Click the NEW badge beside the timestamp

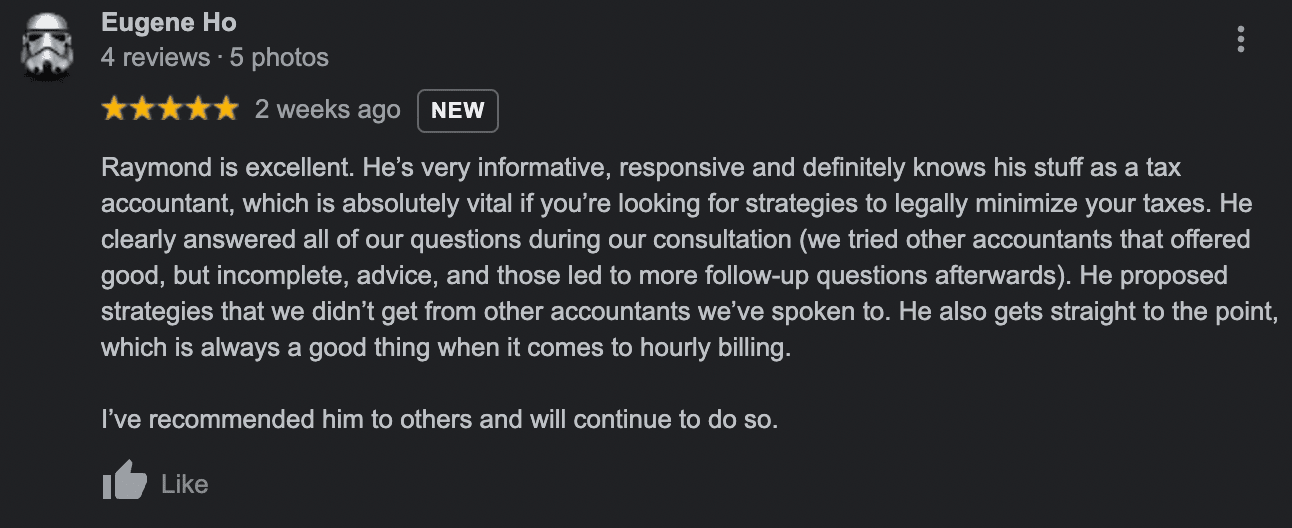coord(457,111)
